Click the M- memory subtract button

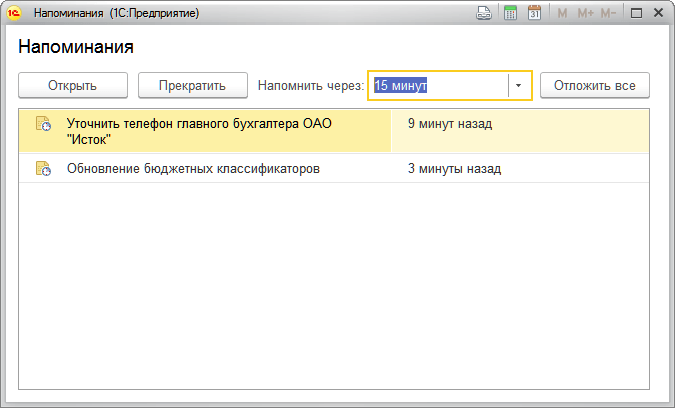pos(611,14)
